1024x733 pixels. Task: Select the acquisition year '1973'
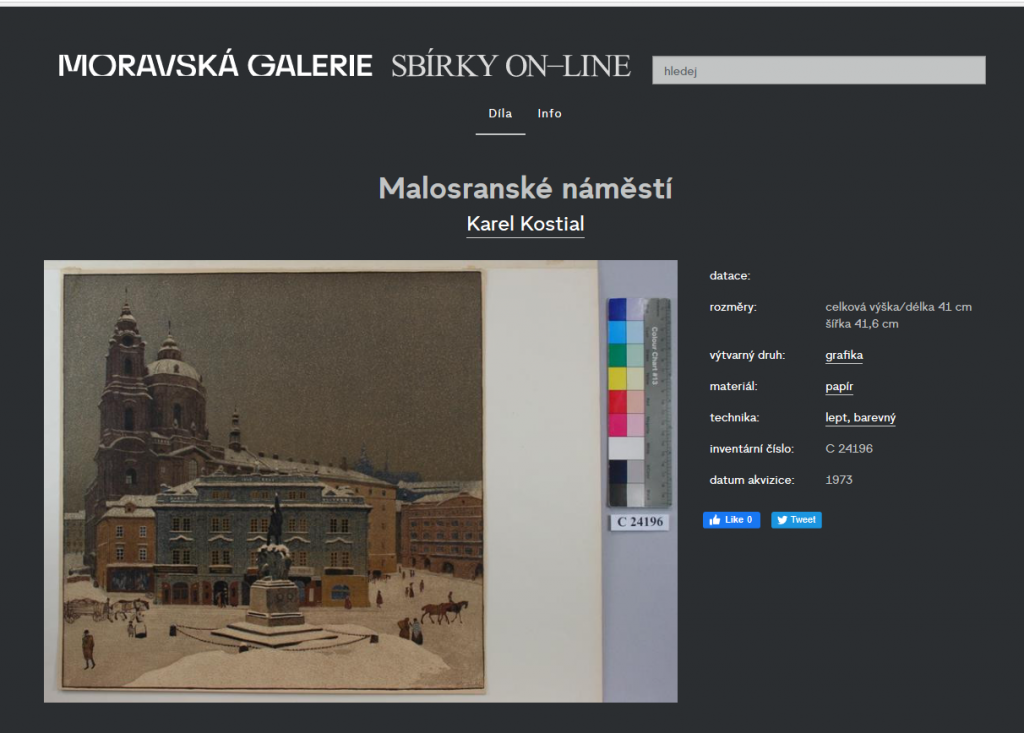pos(839,480)
